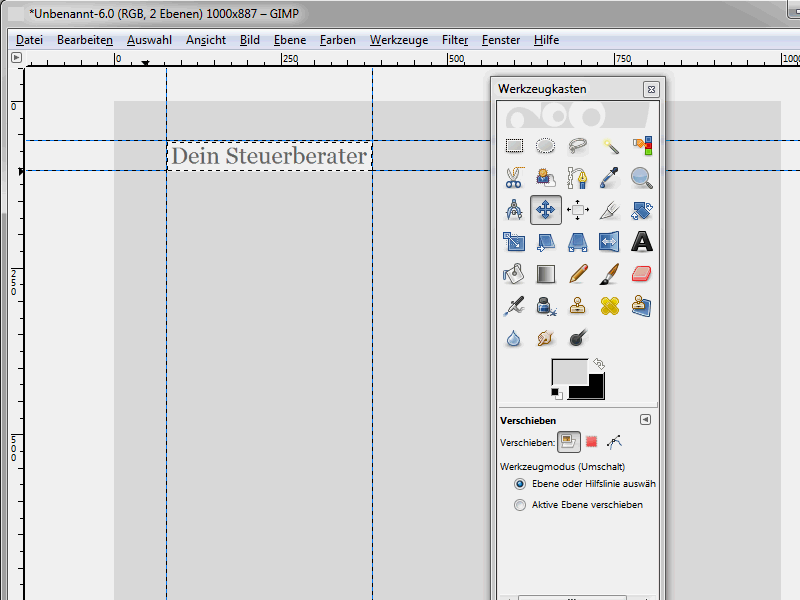
Task: Open the Bild menu
Action: point(249,40)
